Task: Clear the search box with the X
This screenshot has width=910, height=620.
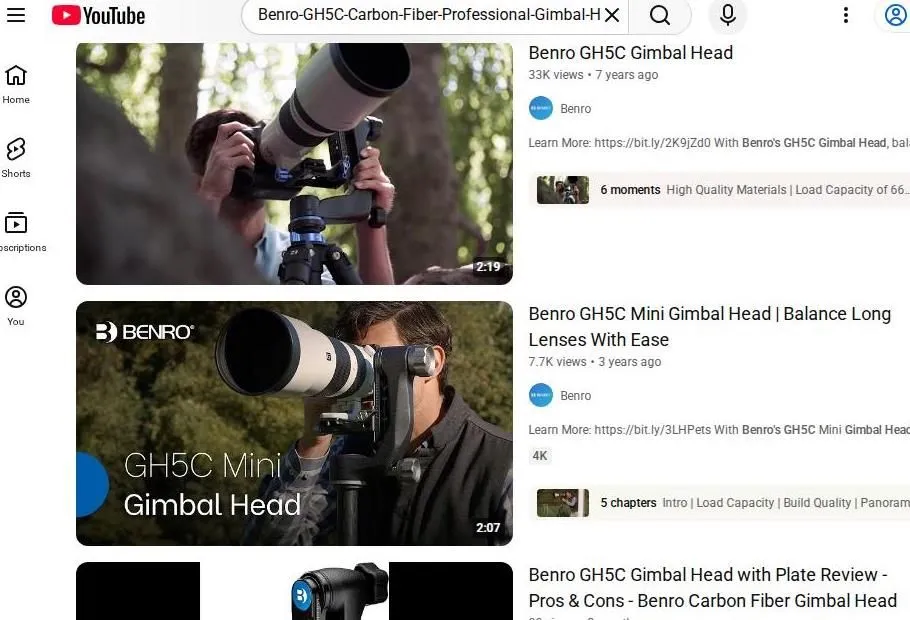Action: coord(612,15)
